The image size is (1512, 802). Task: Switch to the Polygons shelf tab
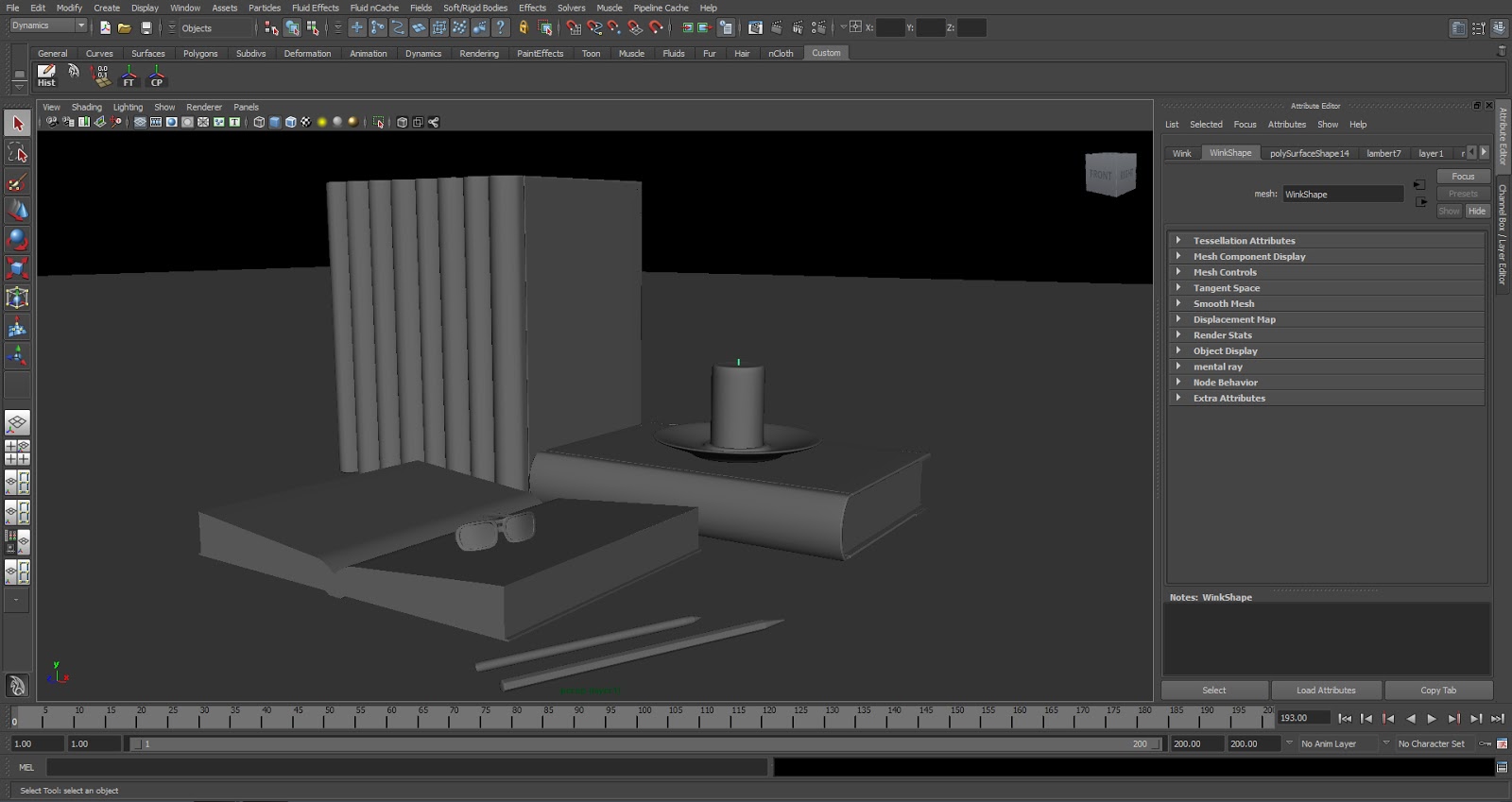(x=200, y=54)
